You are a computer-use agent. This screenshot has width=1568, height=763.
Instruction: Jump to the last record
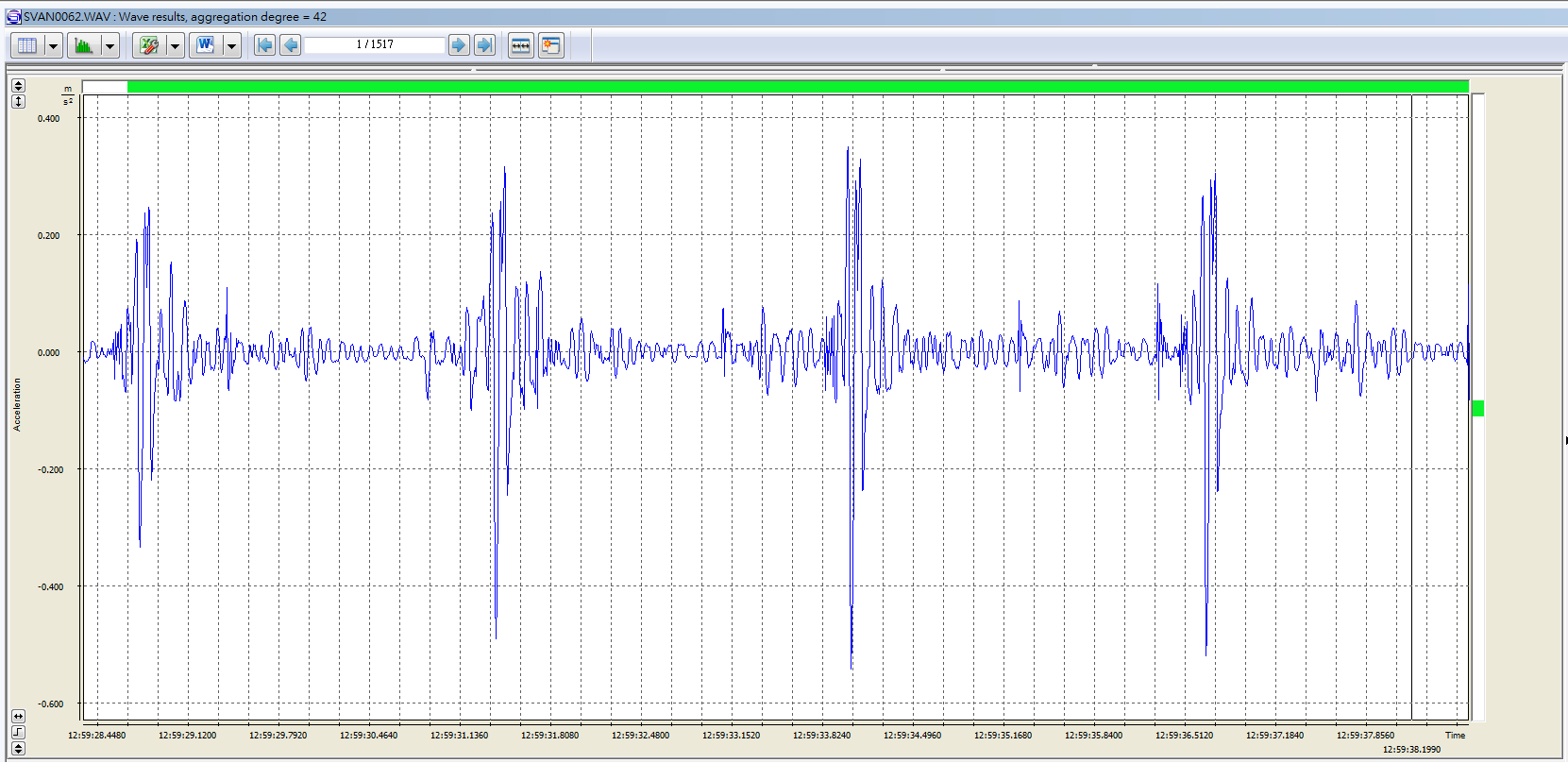click(484, 44)
